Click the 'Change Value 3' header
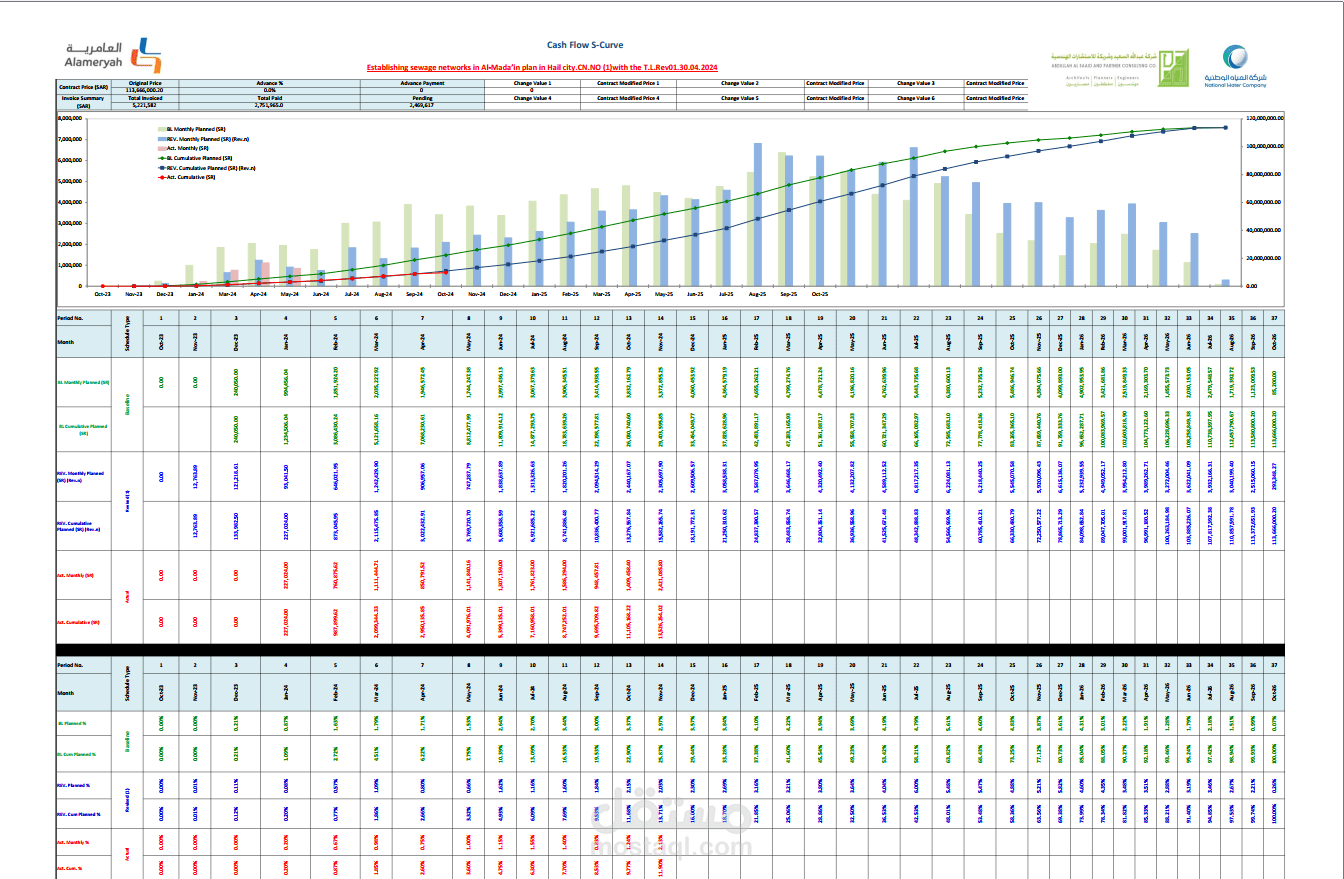Screen dimensions: 1344x879 point(916,83)
